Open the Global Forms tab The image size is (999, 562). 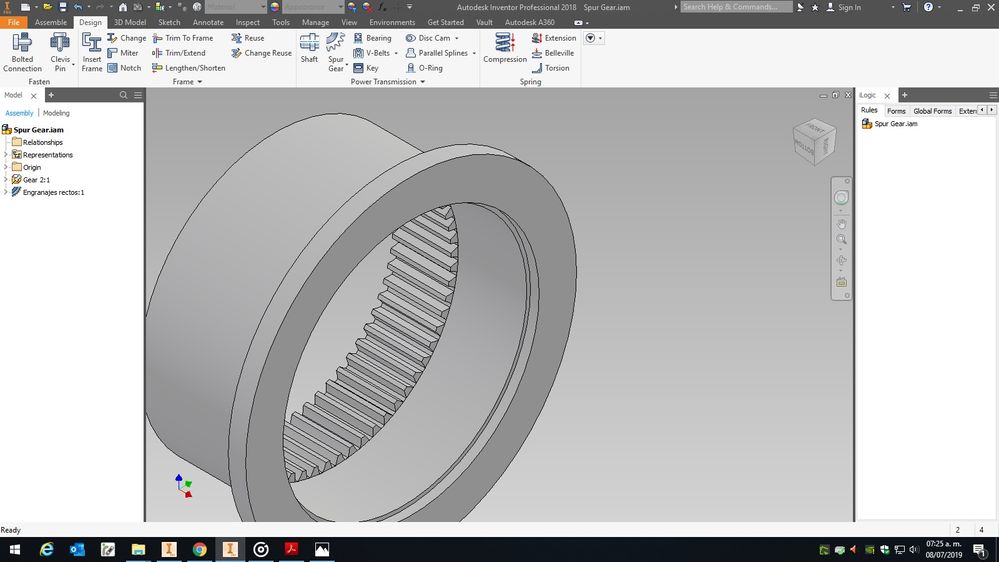click(x=932, y=111)
